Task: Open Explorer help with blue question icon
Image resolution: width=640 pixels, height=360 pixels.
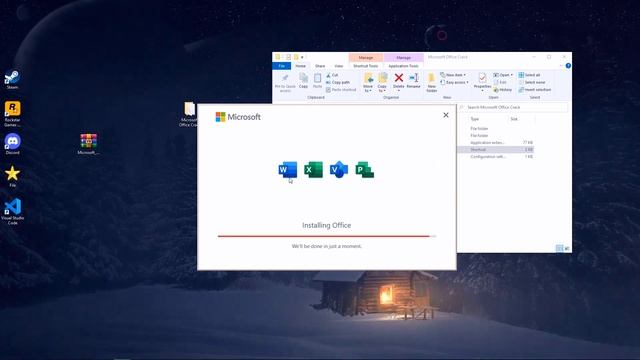Action: [568, 66]
